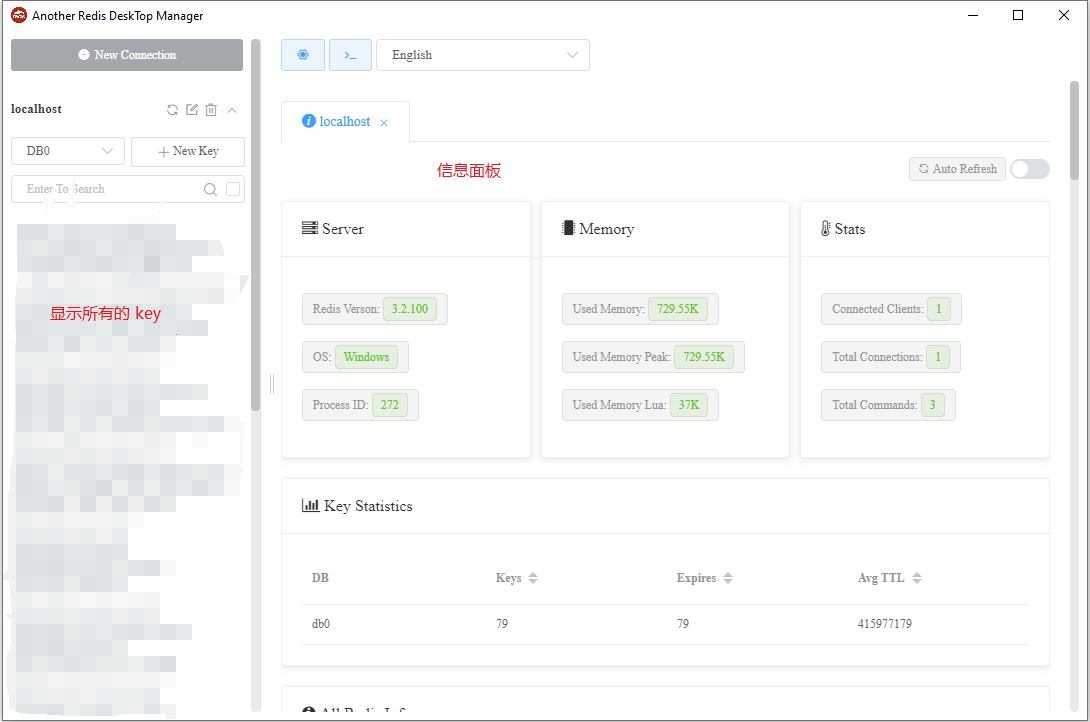Click the Used Memory Lua 37K value
Screen dimensions: 1090x722
coord(689,405)
